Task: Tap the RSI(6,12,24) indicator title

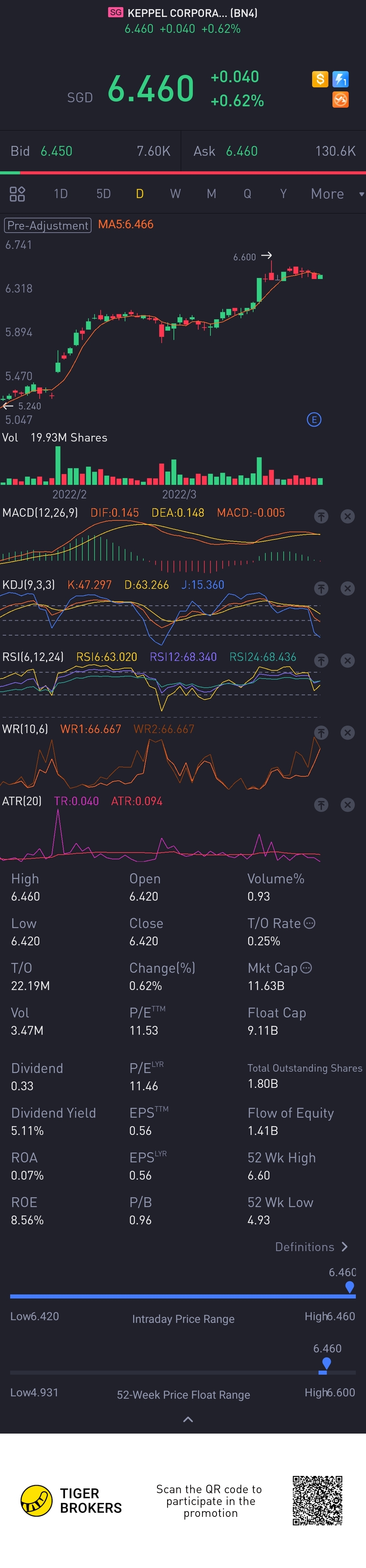Action: pos(33,657)
